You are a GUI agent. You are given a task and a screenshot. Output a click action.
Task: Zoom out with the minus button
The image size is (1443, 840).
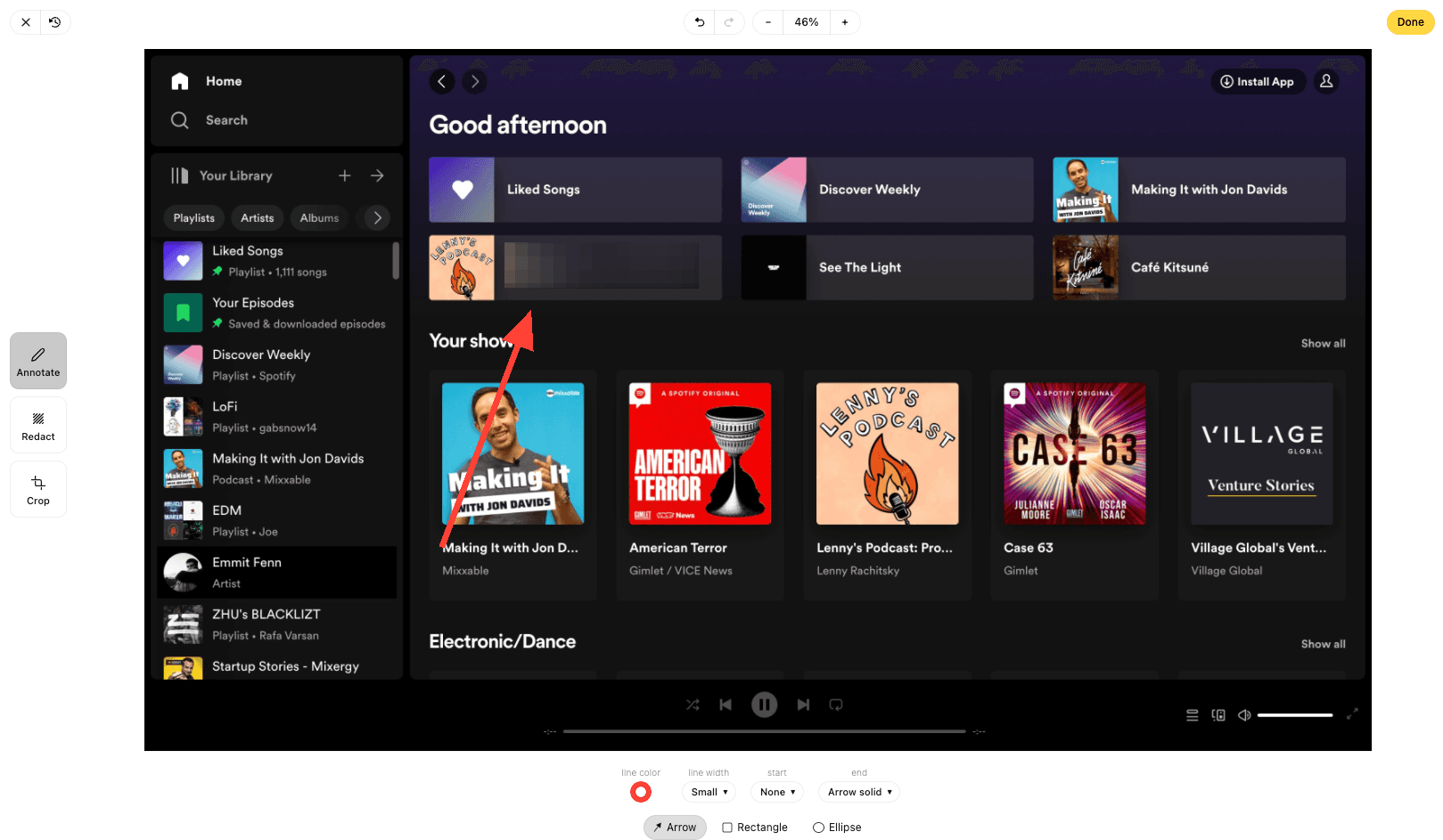click(768, 22)
